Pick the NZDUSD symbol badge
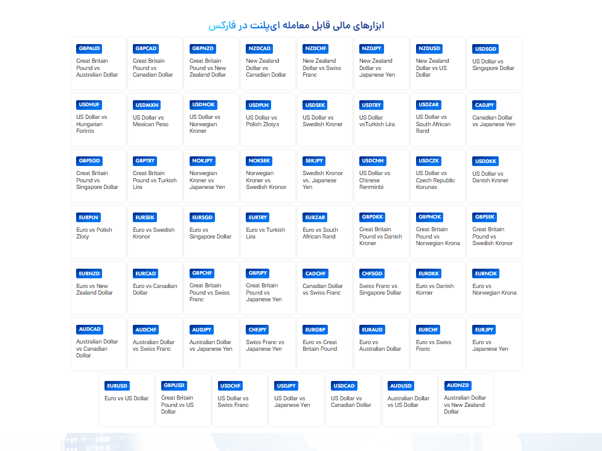 (429, 48)
